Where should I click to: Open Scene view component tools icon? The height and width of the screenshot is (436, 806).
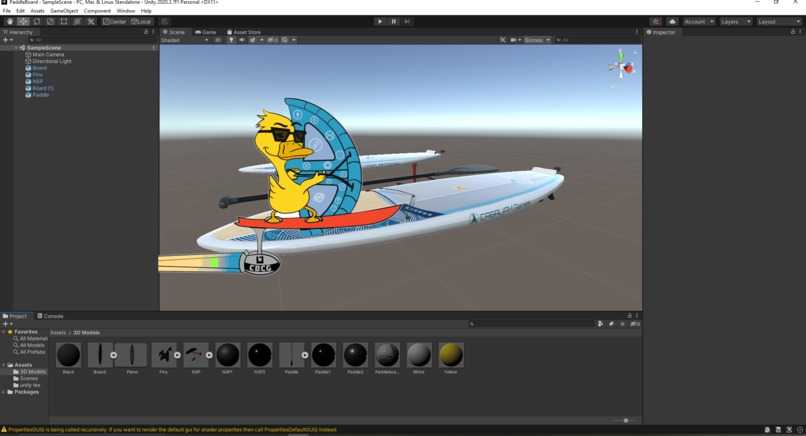(x=503, y=40)
